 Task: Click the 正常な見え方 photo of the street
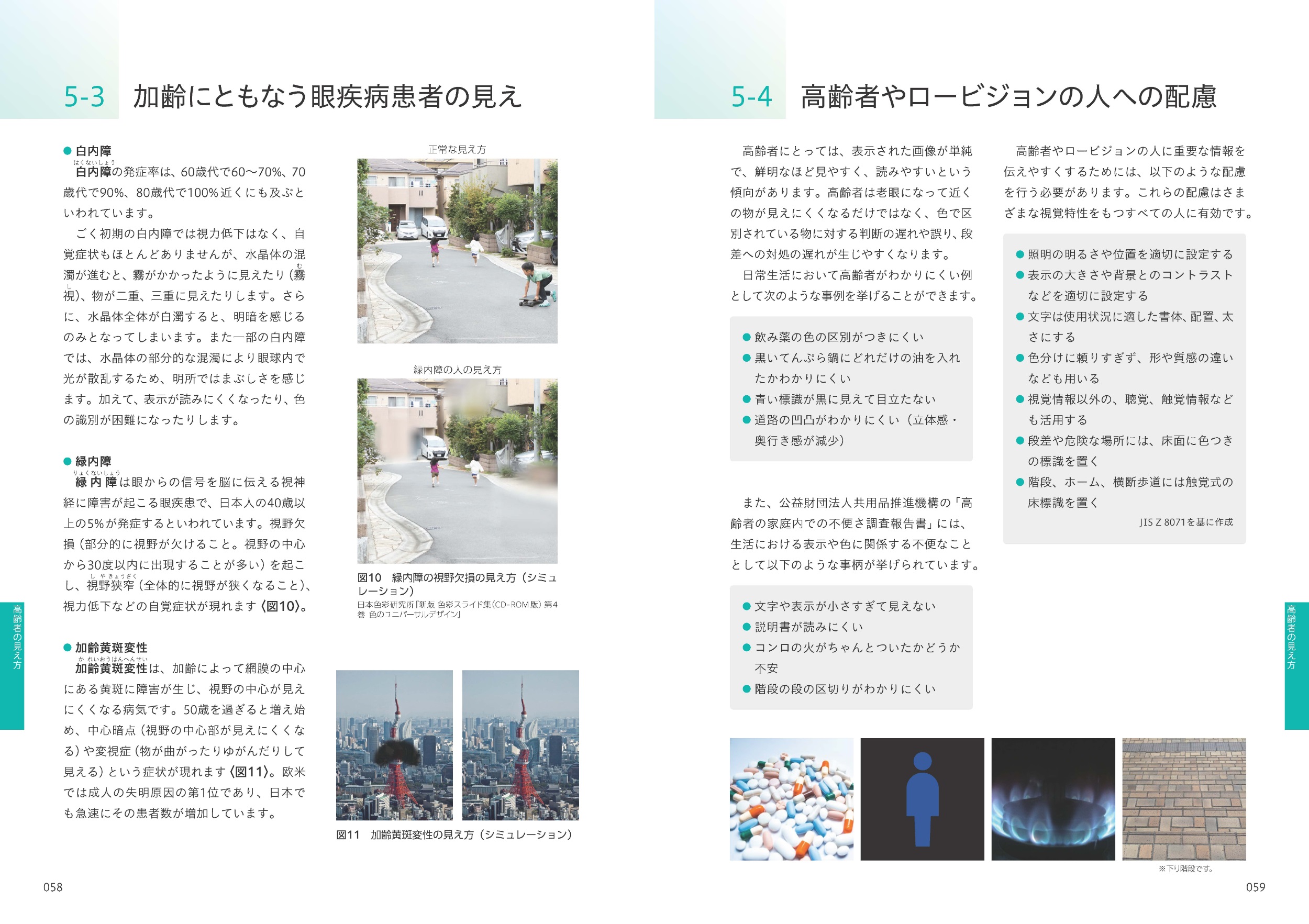[457, 251]
